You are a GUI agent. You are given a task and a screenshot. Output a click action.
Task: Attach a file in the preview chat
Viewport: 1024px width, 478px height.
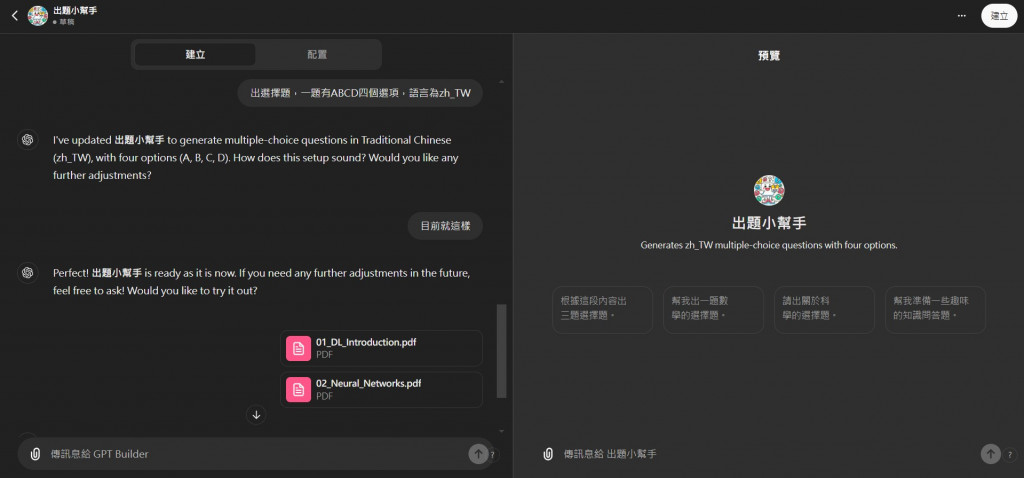coord(548,454)
